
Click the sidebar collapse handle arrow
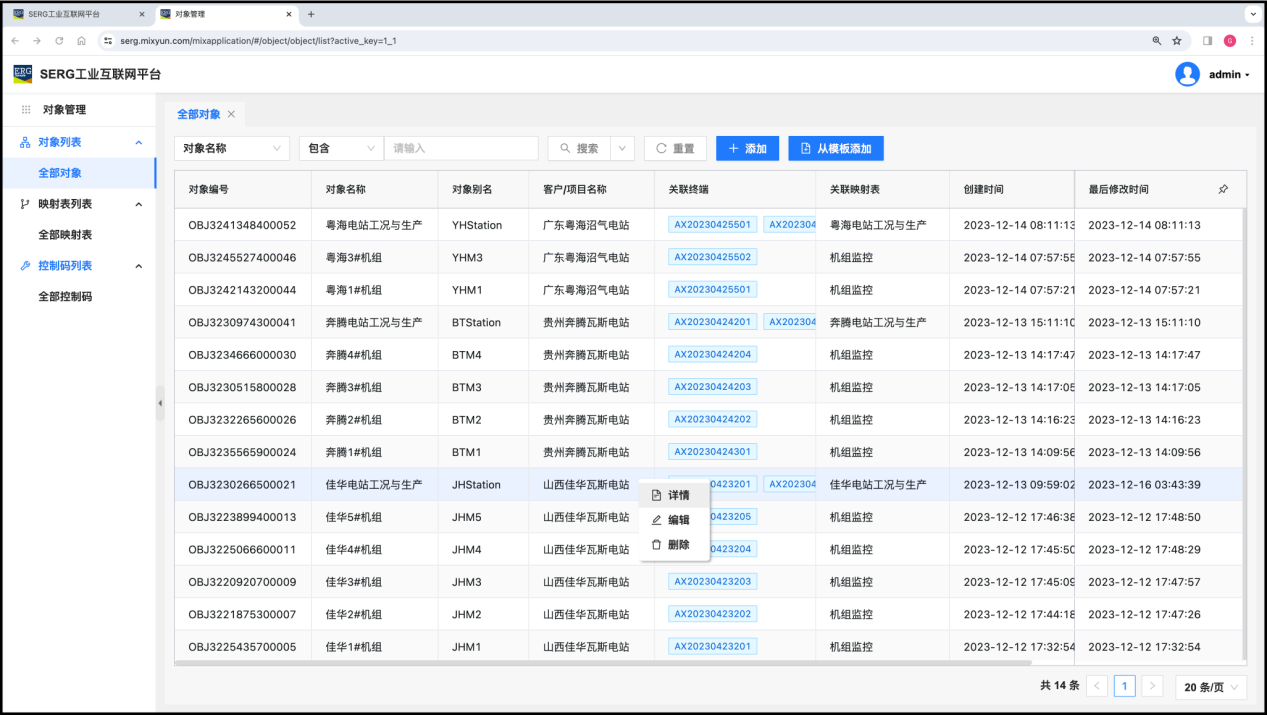pos(160,403)
